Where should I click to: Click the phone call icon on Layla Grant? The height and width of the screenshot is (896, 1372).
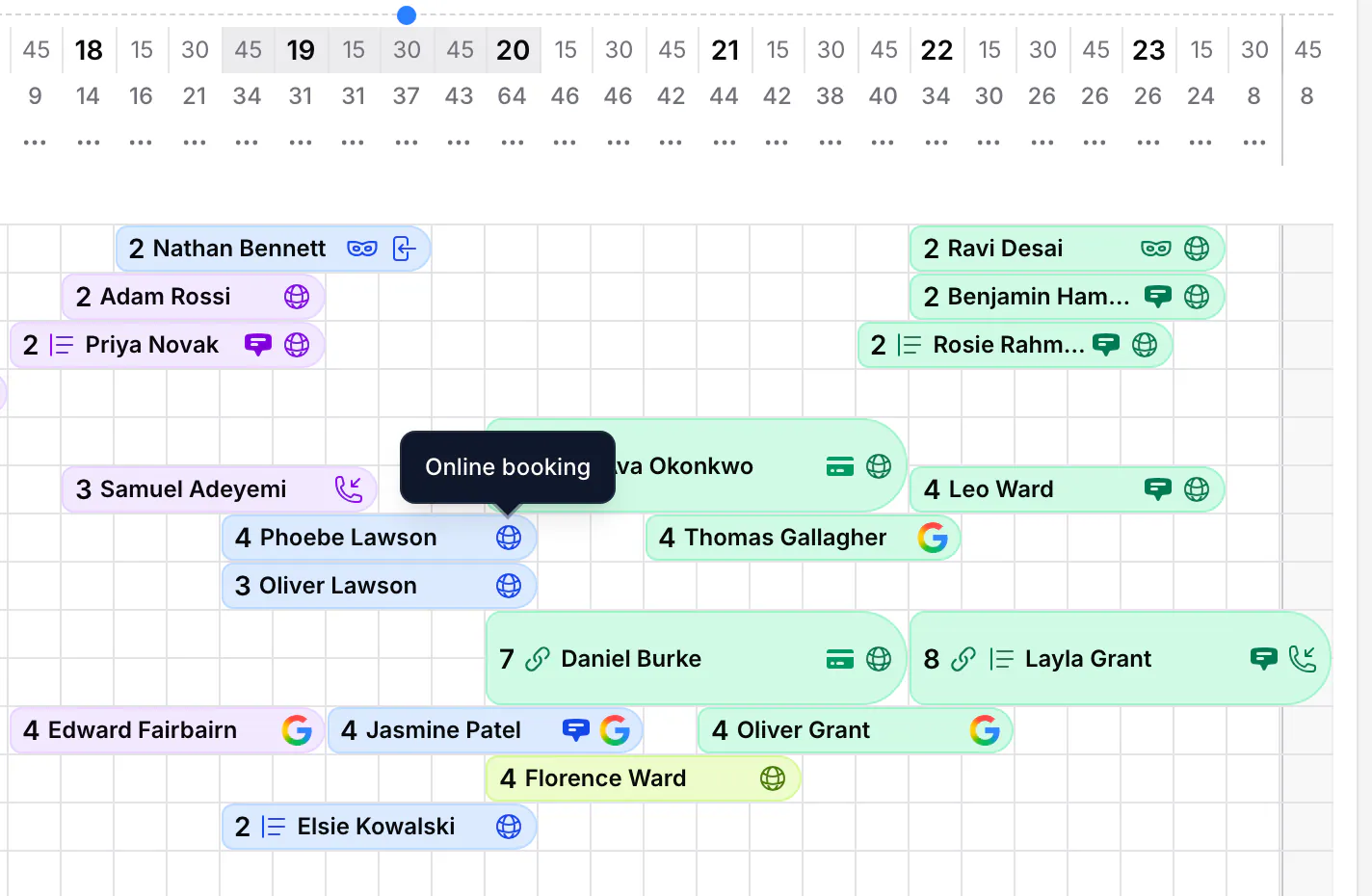(1303, 659)
